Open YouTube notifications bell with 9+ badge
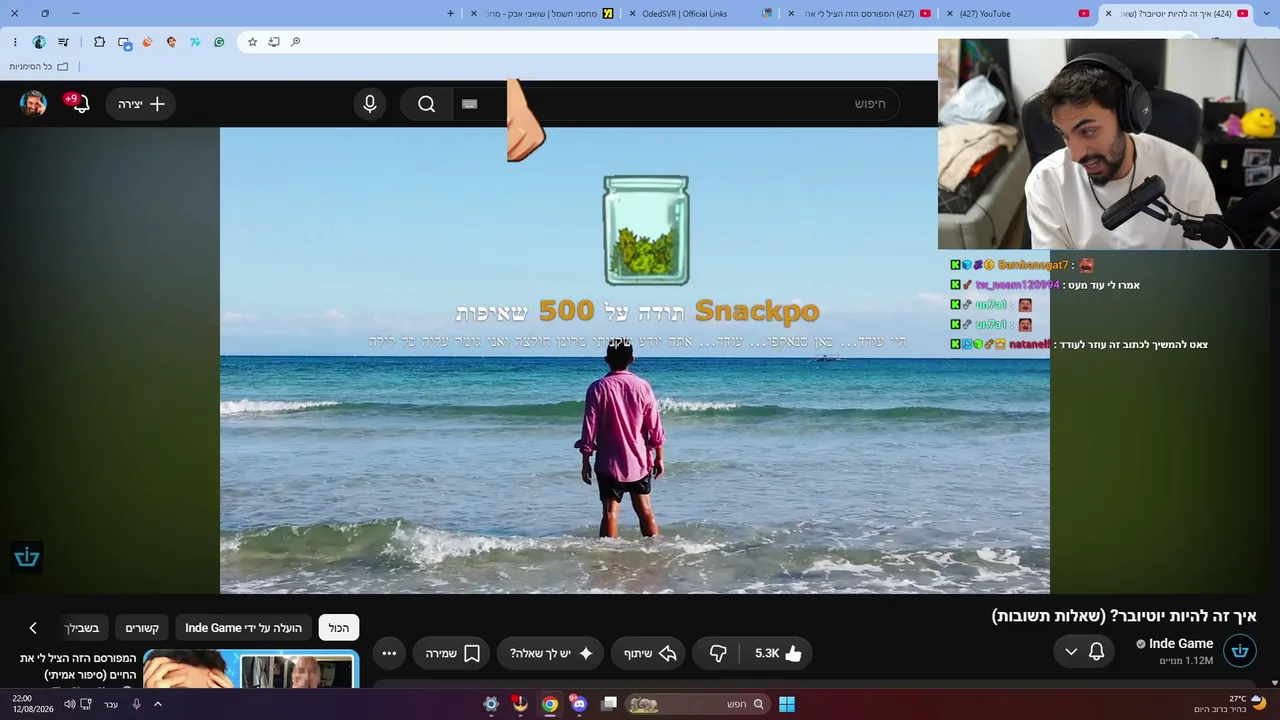 pos(80,104)
